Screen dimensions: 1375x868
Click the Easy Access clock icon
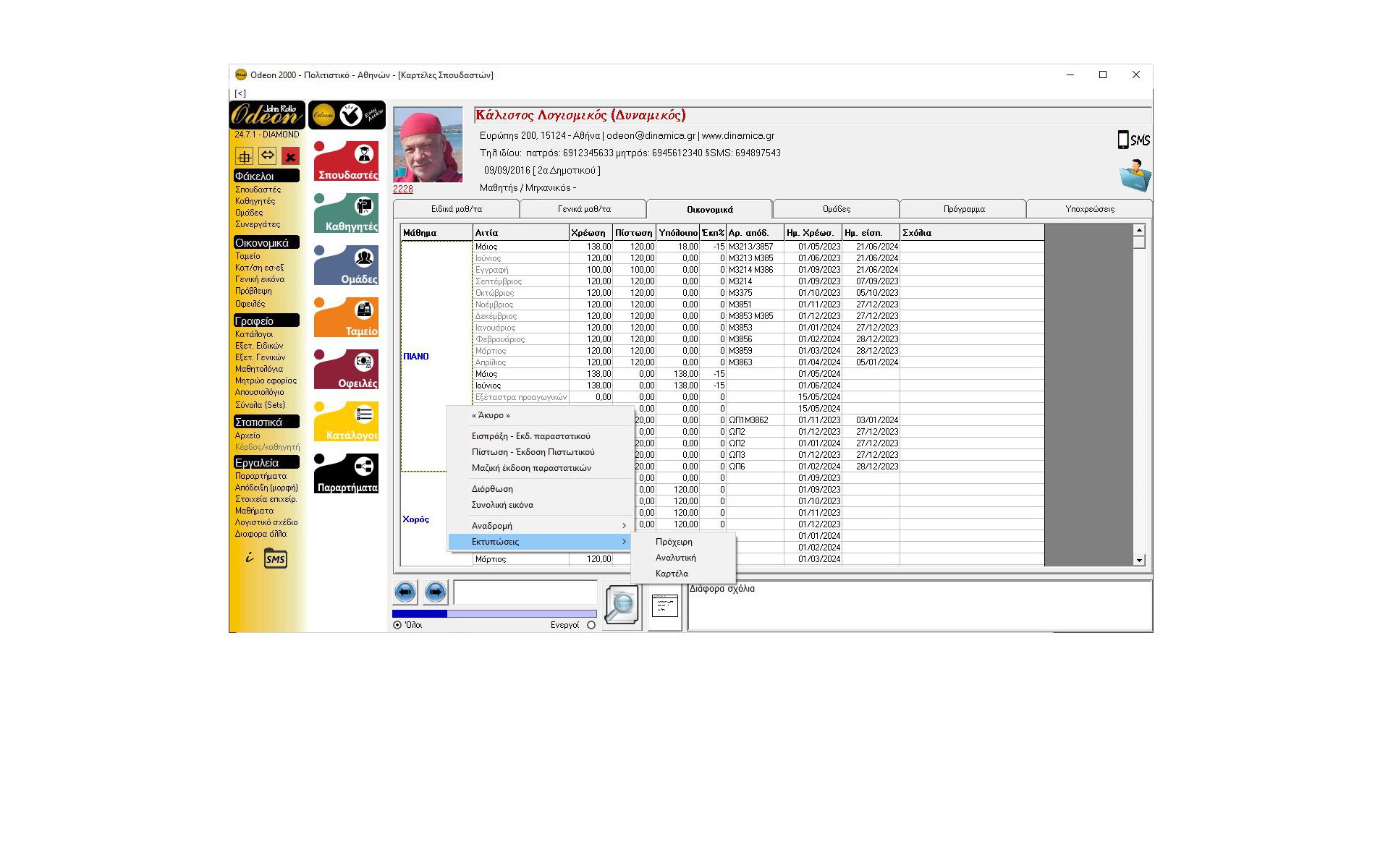click(x=351, y=114)
